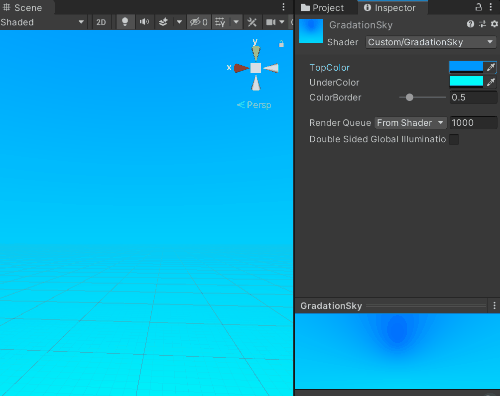Enable Double Sided Global Illumination checkbox
The width and height of the screenshot is (500, 396).
click(454, 139)
